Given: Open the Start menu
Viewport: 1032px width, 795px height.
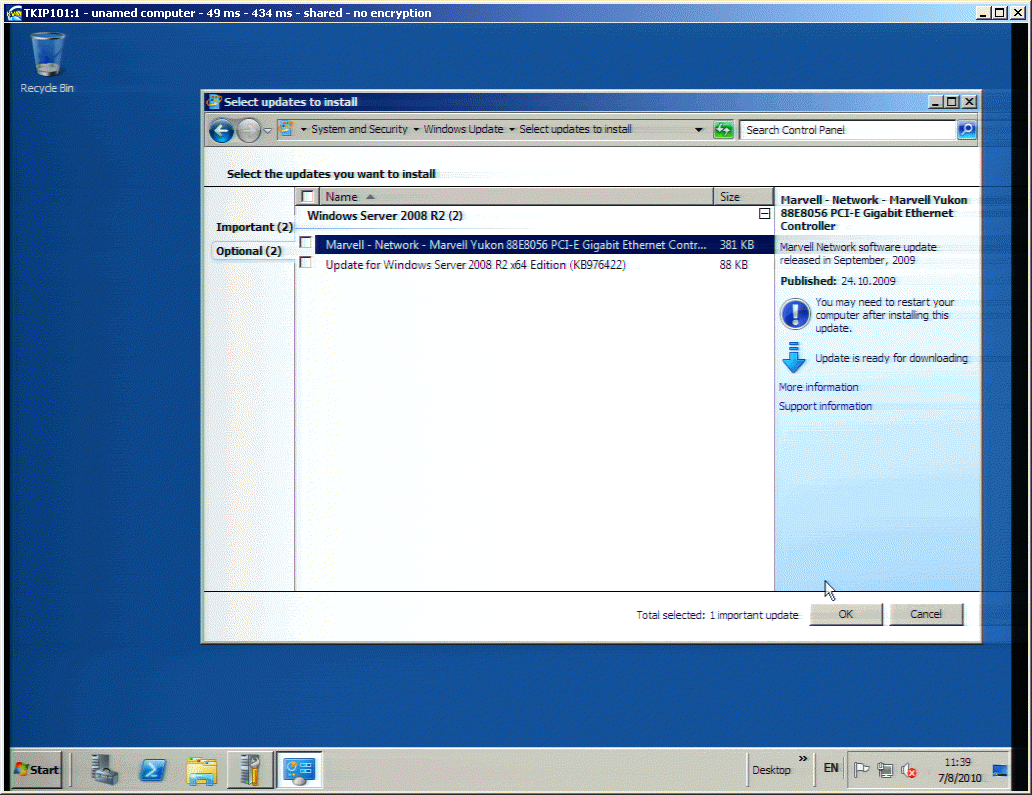Looking at the screenshot, I should coord(37,769).
